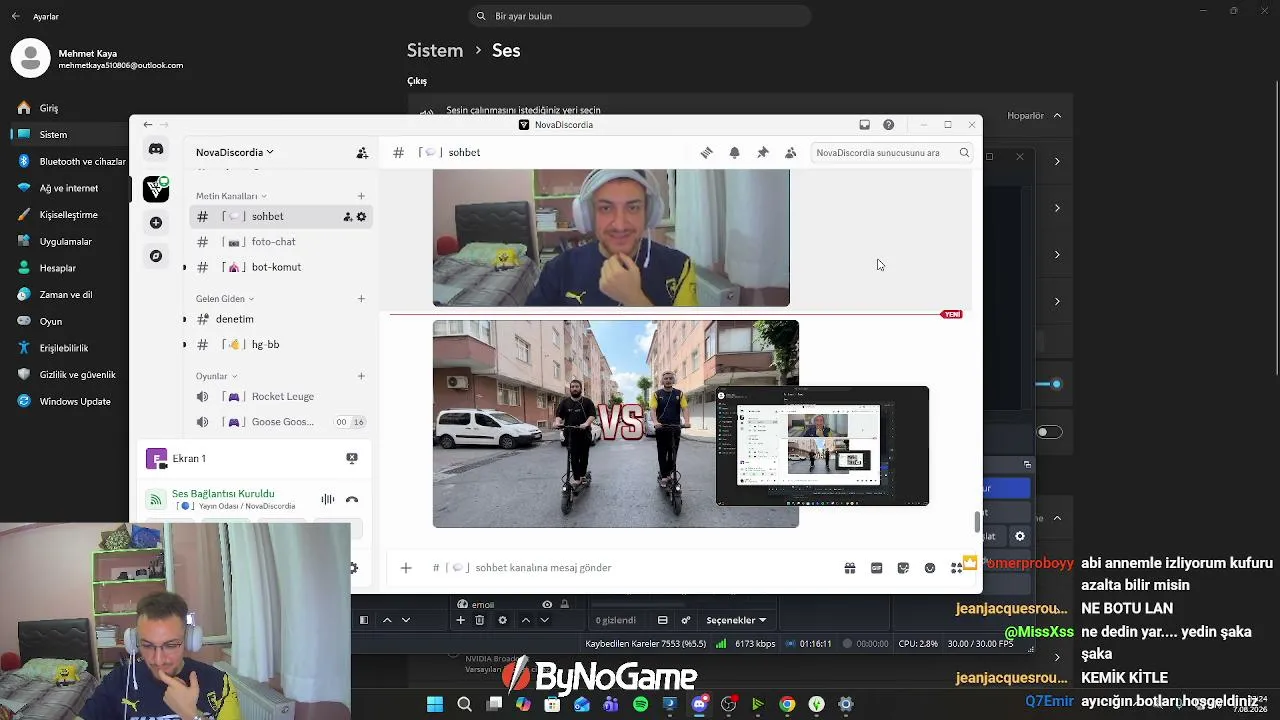Select the NovaDiscordia server icon
Viewport: 1280px width, 720px height.
[x=156, y=189]
